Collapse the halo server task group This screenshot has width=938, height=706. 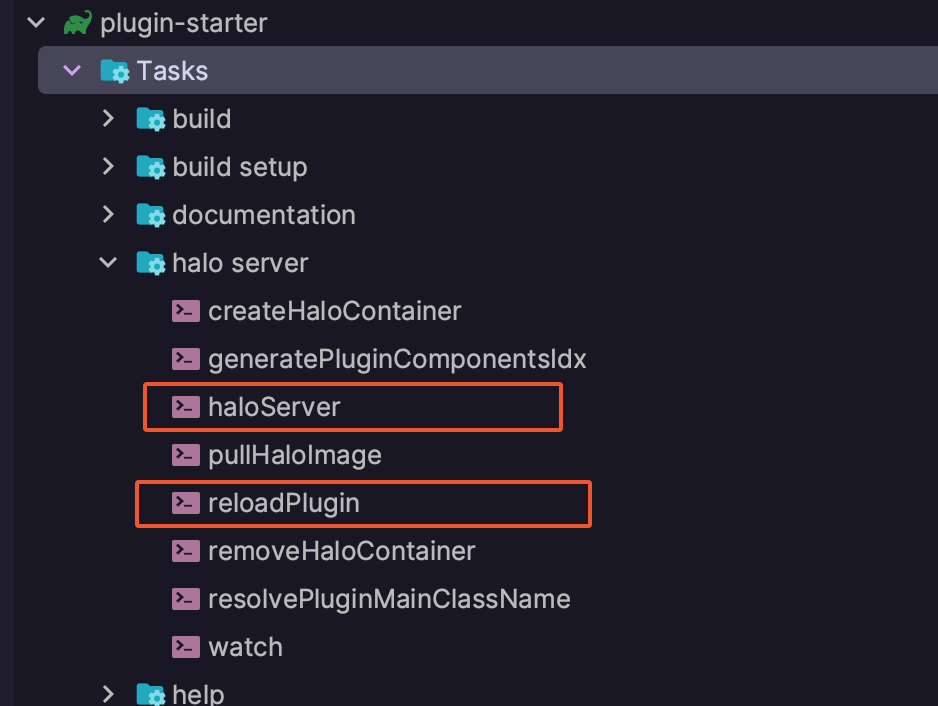(108, 262)
